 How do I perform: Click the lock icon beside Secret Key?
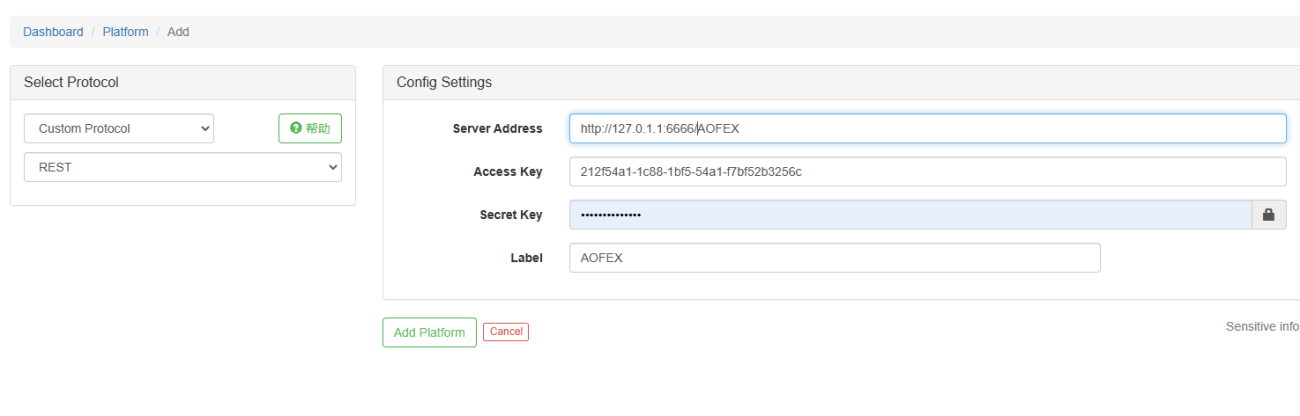tap(1268, 215)
